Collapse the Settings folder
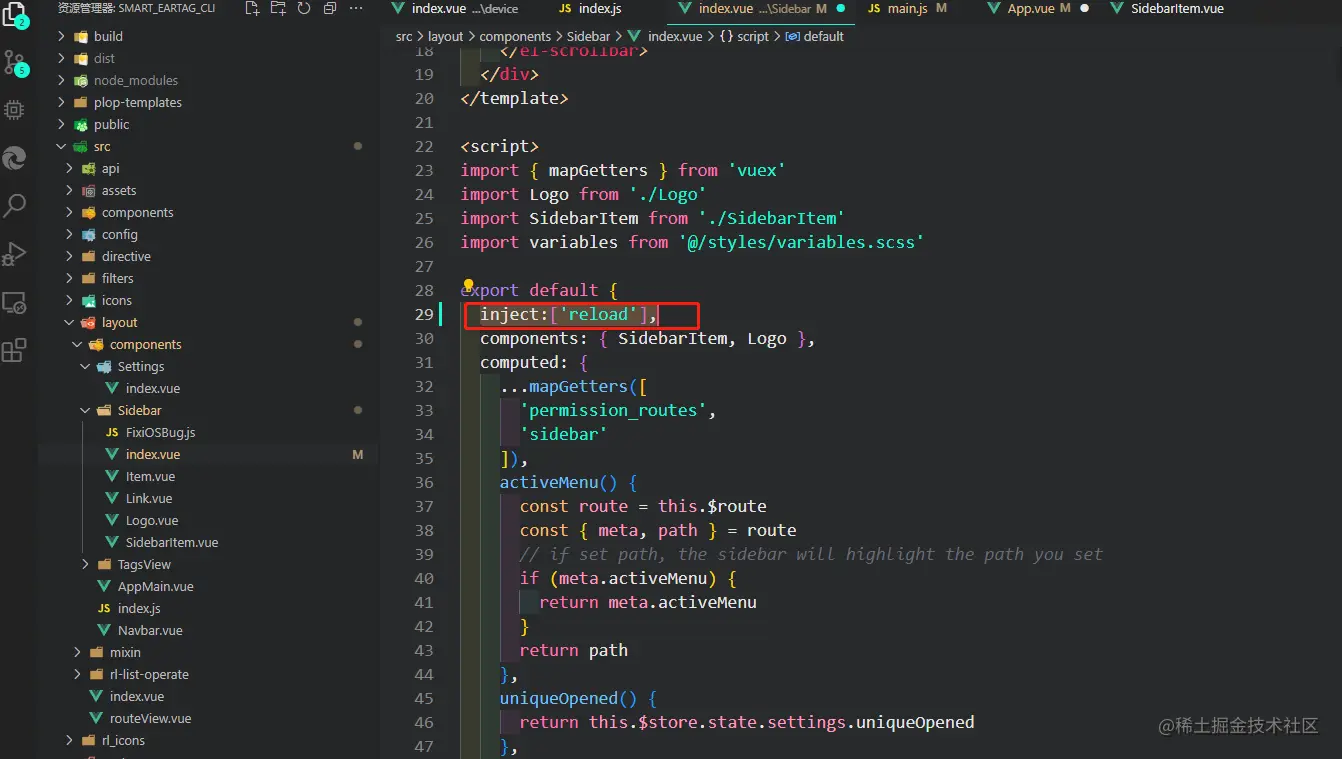This screenshot has width=1342, height=759. point(86,366)
